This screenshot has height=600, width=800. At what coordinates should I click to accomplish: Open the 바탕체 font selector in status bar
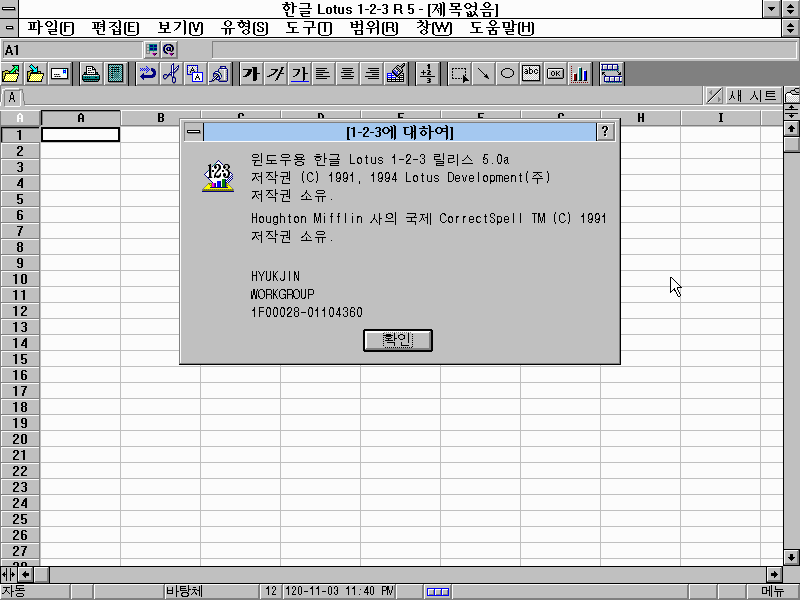[x=211, y=591]
